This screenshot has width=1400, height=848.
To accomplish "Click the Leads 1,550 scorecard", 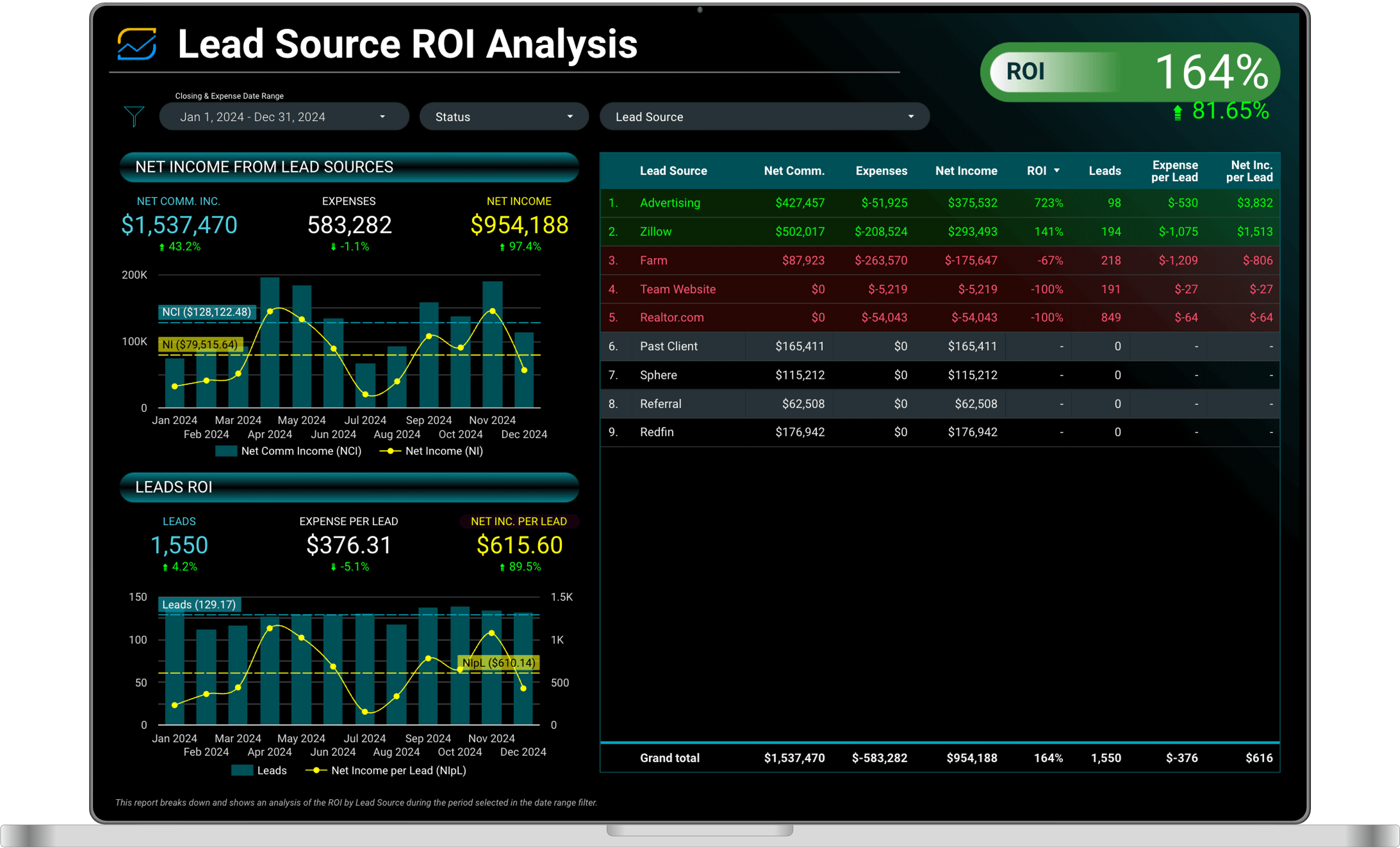I will 179,545.
